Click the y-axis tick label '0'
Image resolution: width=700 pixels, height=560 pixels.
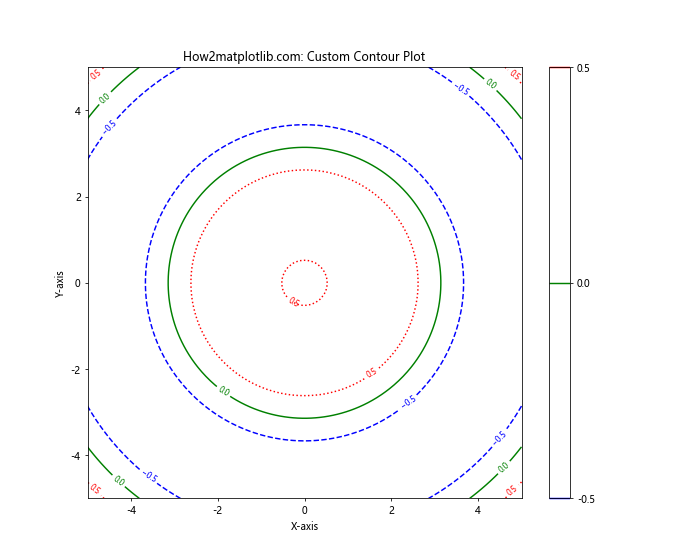click(x=77, y=283)
